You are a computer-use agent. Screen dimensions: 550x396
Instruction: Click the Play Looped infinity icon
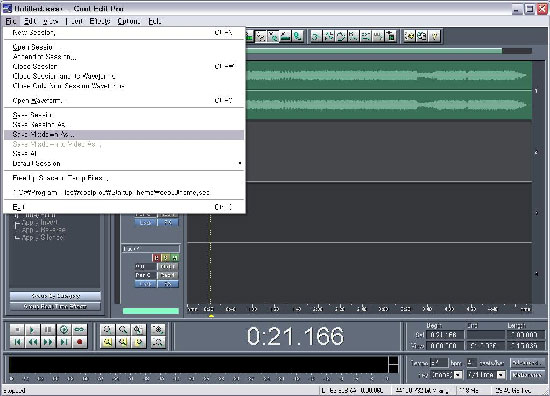pyautogui.click(x=80, y=330)
